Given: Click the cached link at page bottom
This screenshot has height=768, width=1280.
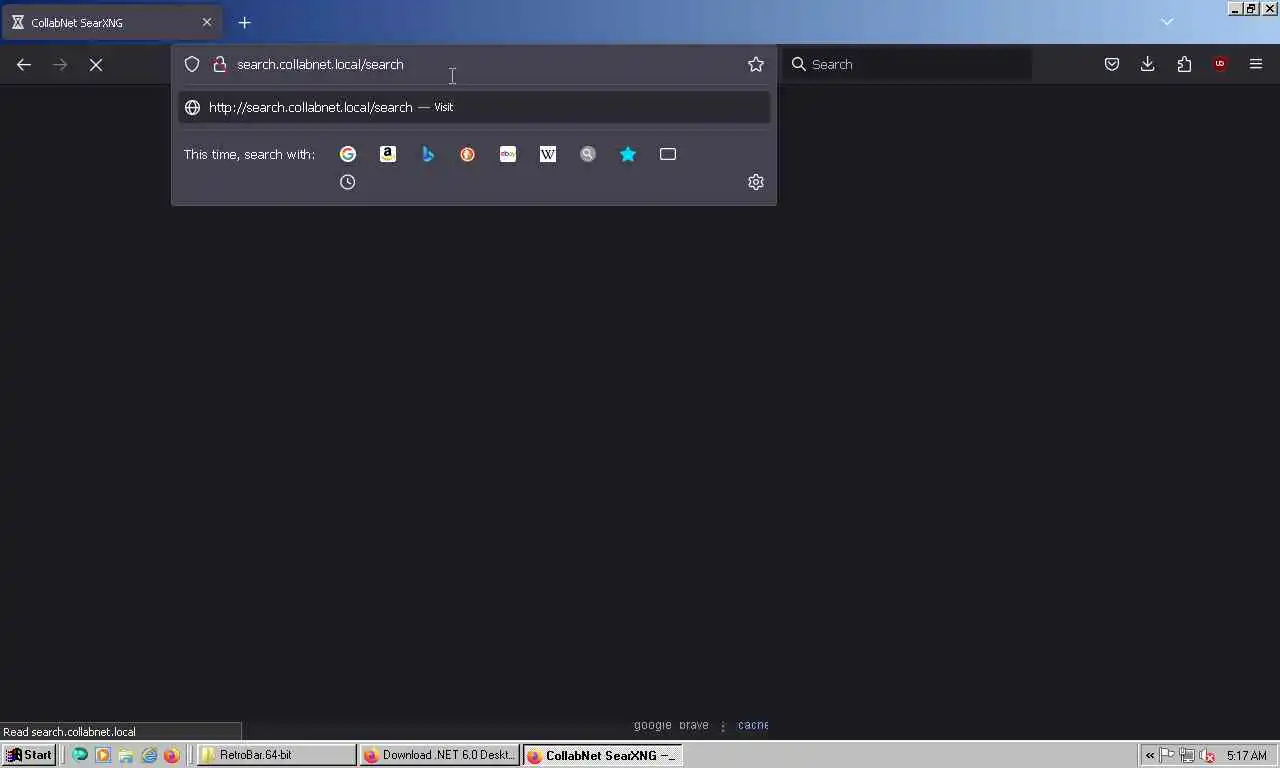Looking at the screenshot, I should pyautogui.click(x=753, y=725).
